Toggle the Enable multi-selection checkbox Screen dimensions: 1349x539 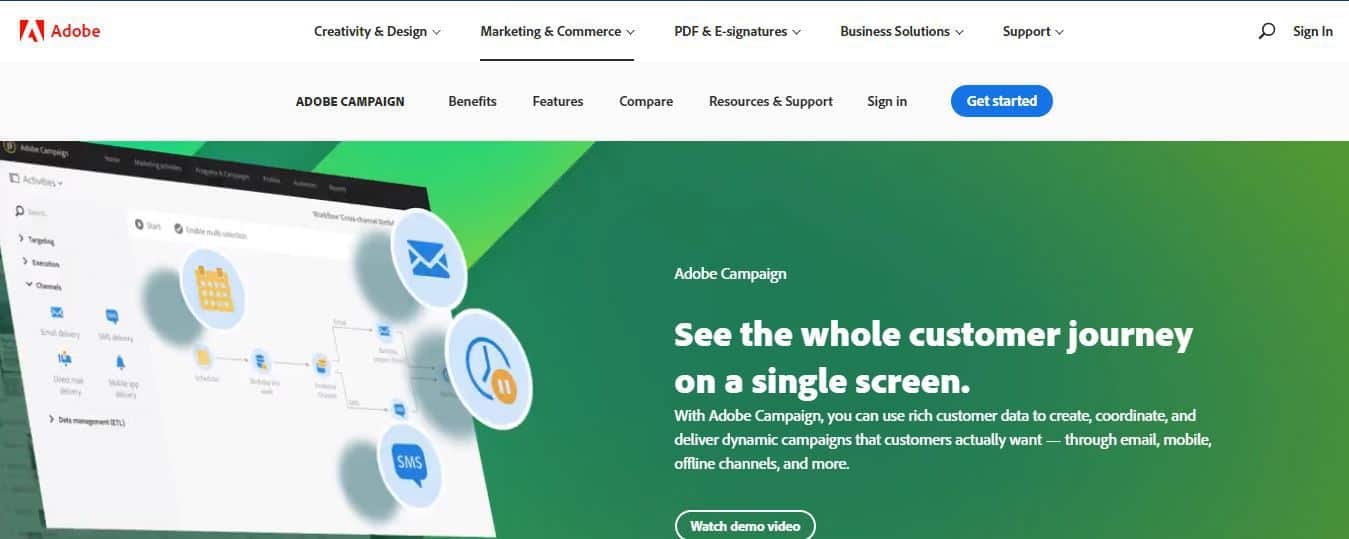click(178, 229)
